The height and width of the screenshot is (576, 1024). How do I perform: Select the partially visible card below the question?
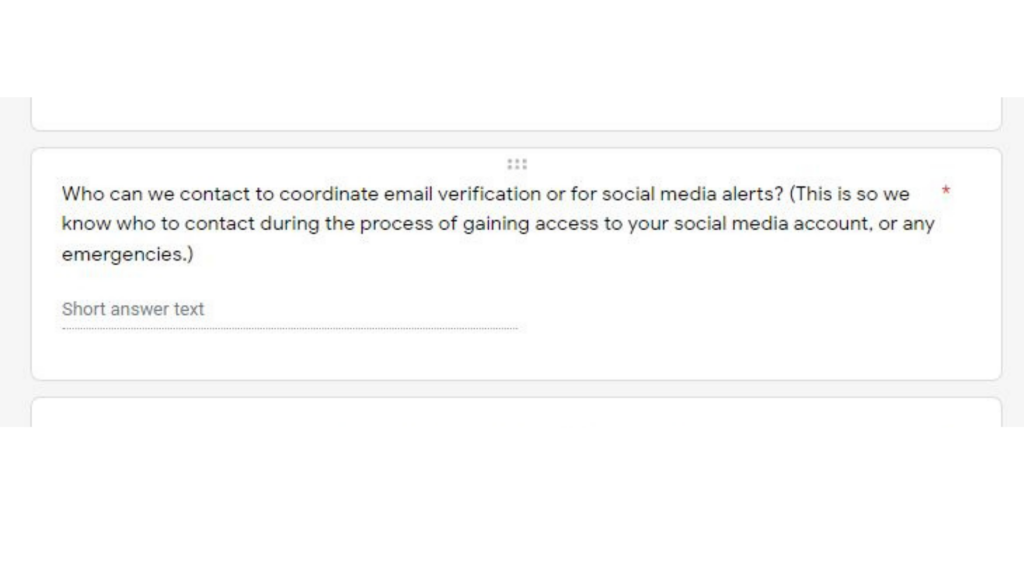click(x=516, y=412)
